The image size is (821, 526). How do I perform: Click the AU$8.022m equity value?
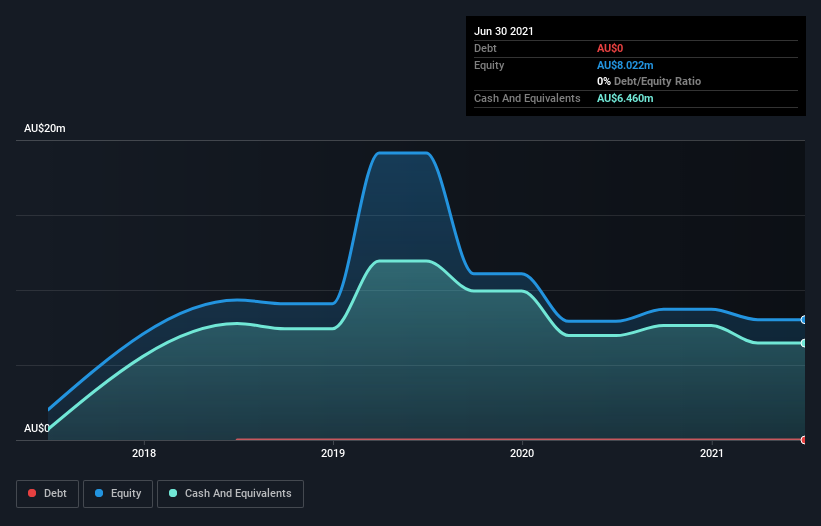tap(625, 65)
